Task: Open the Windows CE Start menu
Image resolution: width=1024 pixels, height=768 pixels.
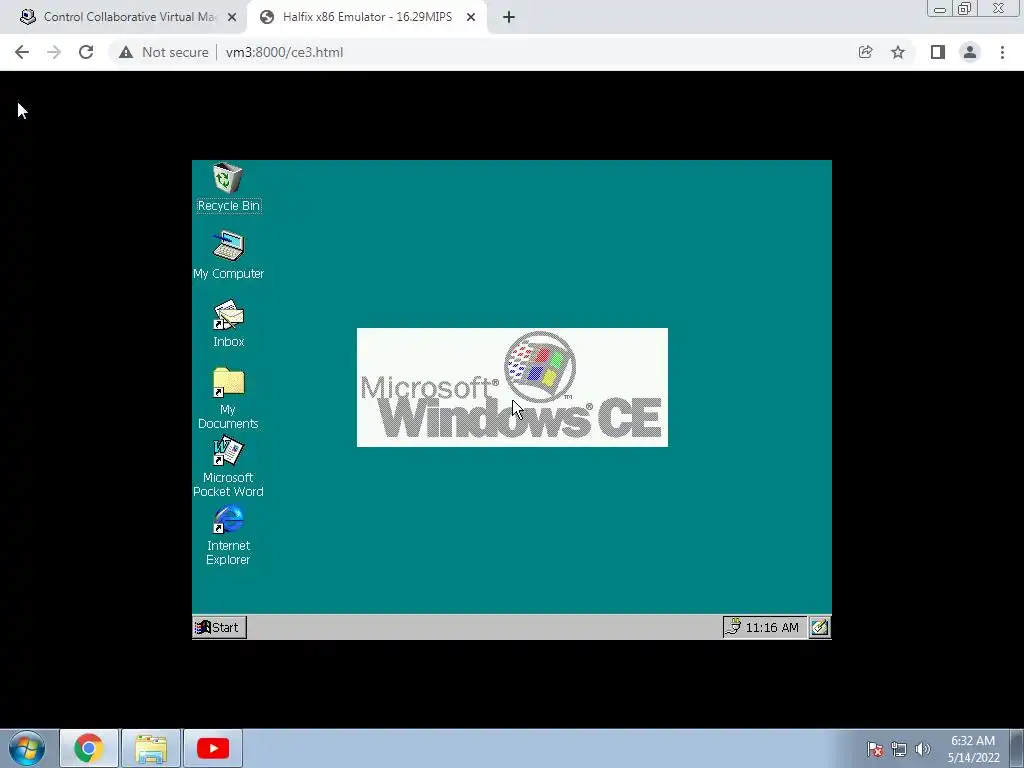Action: [x=219, y=627]
